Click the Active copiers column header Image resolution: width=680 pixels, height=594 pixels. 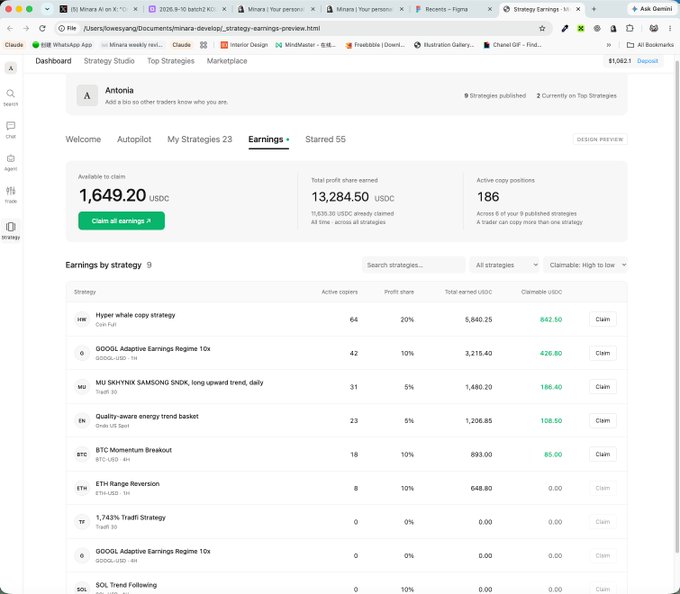point(340,292)
